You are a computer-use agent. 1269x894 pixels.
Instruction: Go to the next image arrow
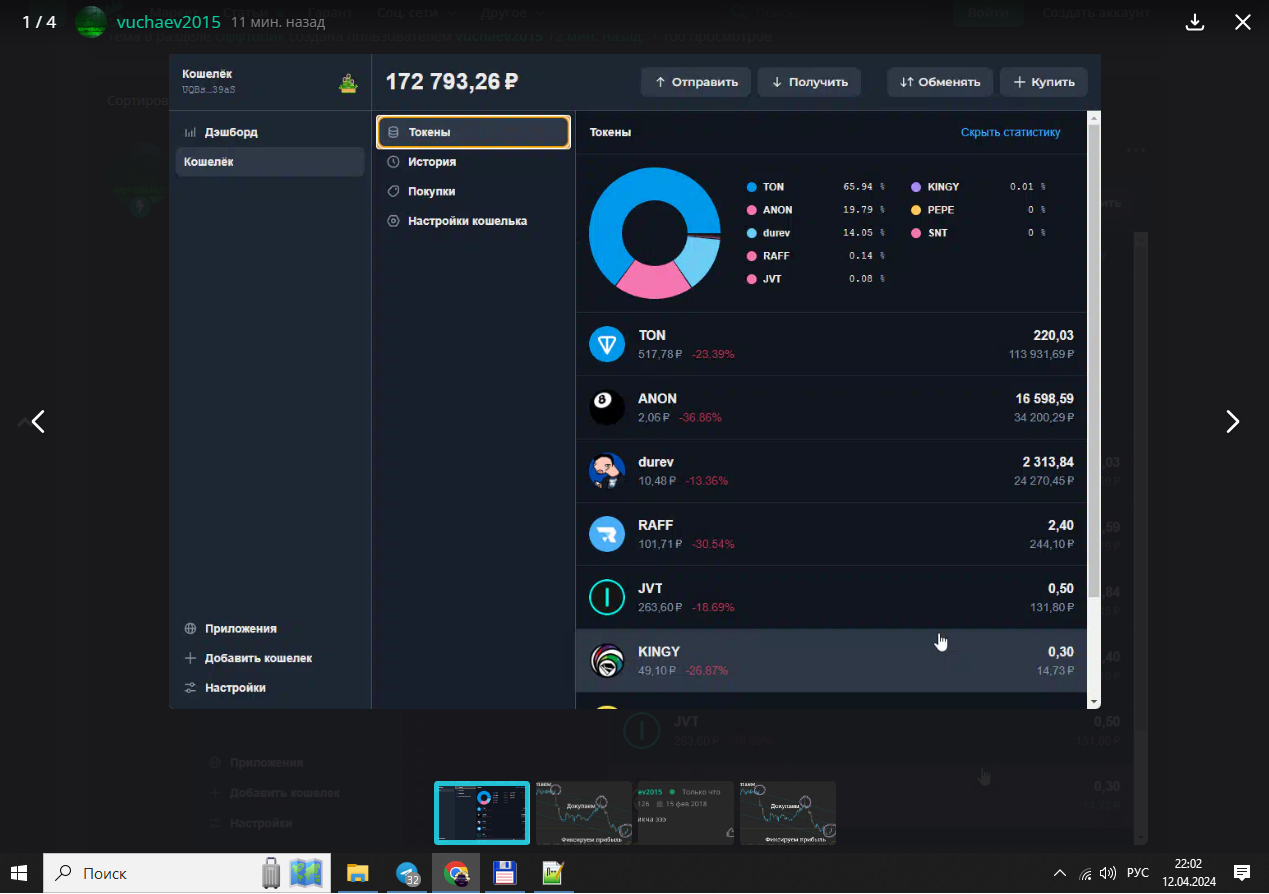point(1232,422)
